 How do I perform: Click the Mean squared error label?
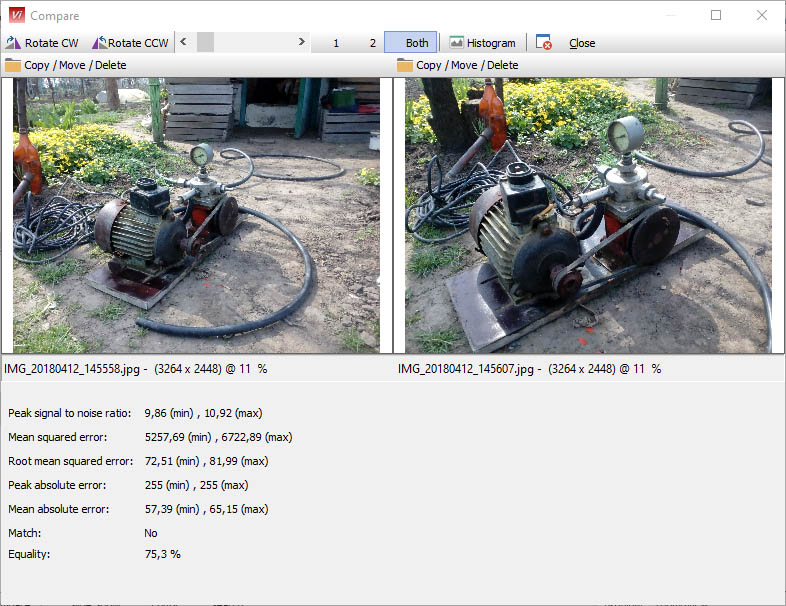(x=58, y=437)
